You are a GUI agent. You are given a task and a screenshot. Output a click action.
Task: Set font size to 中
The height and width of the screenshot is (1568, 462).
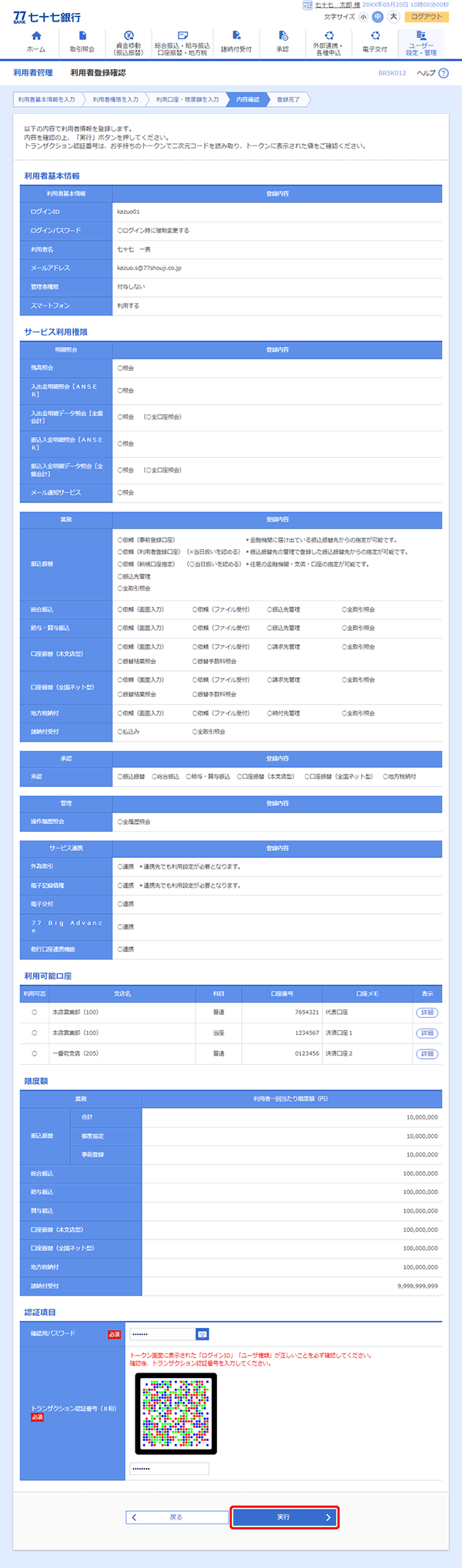[378, 17]
